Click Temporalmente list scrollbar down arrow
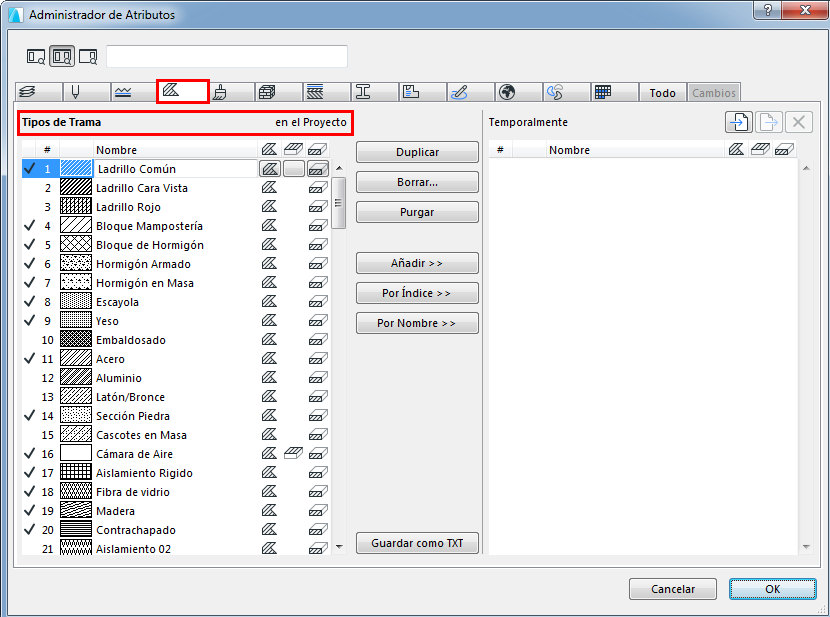 [806, 547]
